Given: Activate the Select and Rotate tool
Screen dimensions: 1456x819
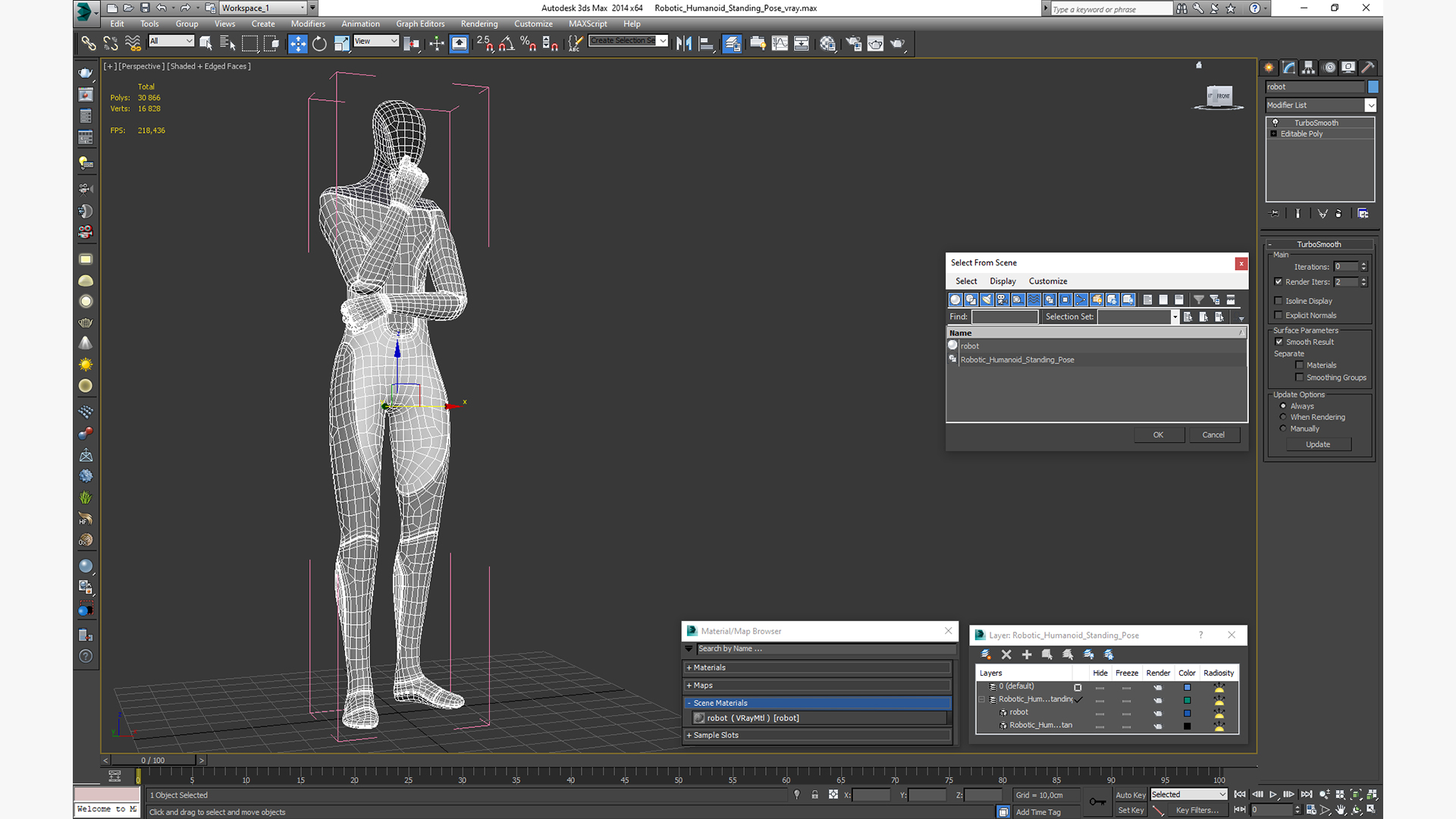Looking at the screenshot, I should pos(319,44).
